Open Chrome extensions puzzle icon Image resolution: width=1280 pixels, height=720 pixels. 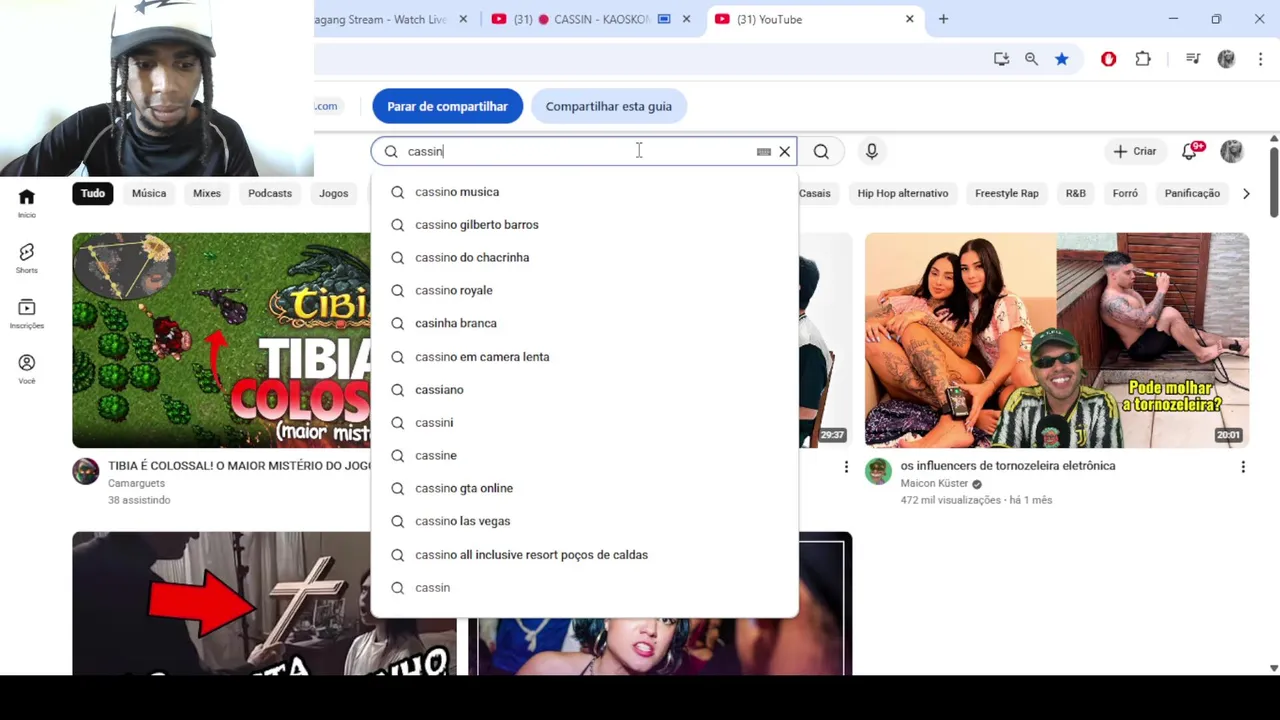pos(1143,59)
